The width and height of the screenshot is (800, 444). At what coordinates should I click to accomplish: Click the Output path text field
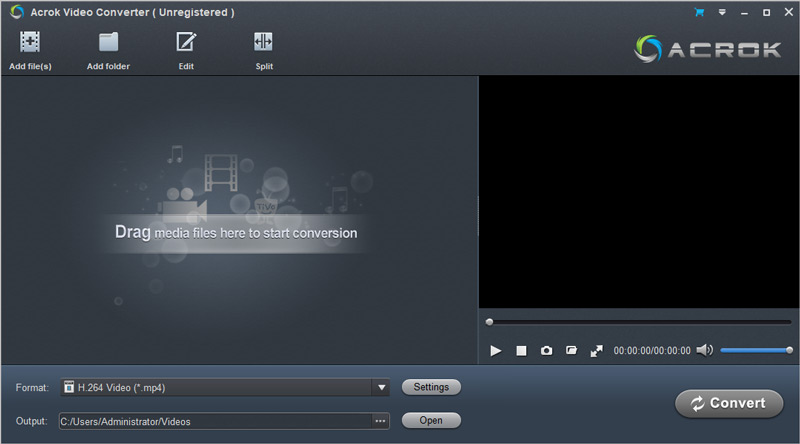coord(214,421)
